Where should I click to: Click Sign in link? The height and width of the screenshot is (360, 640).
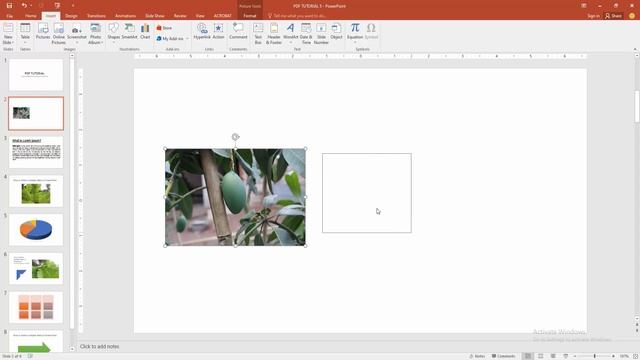pos(593,16)
